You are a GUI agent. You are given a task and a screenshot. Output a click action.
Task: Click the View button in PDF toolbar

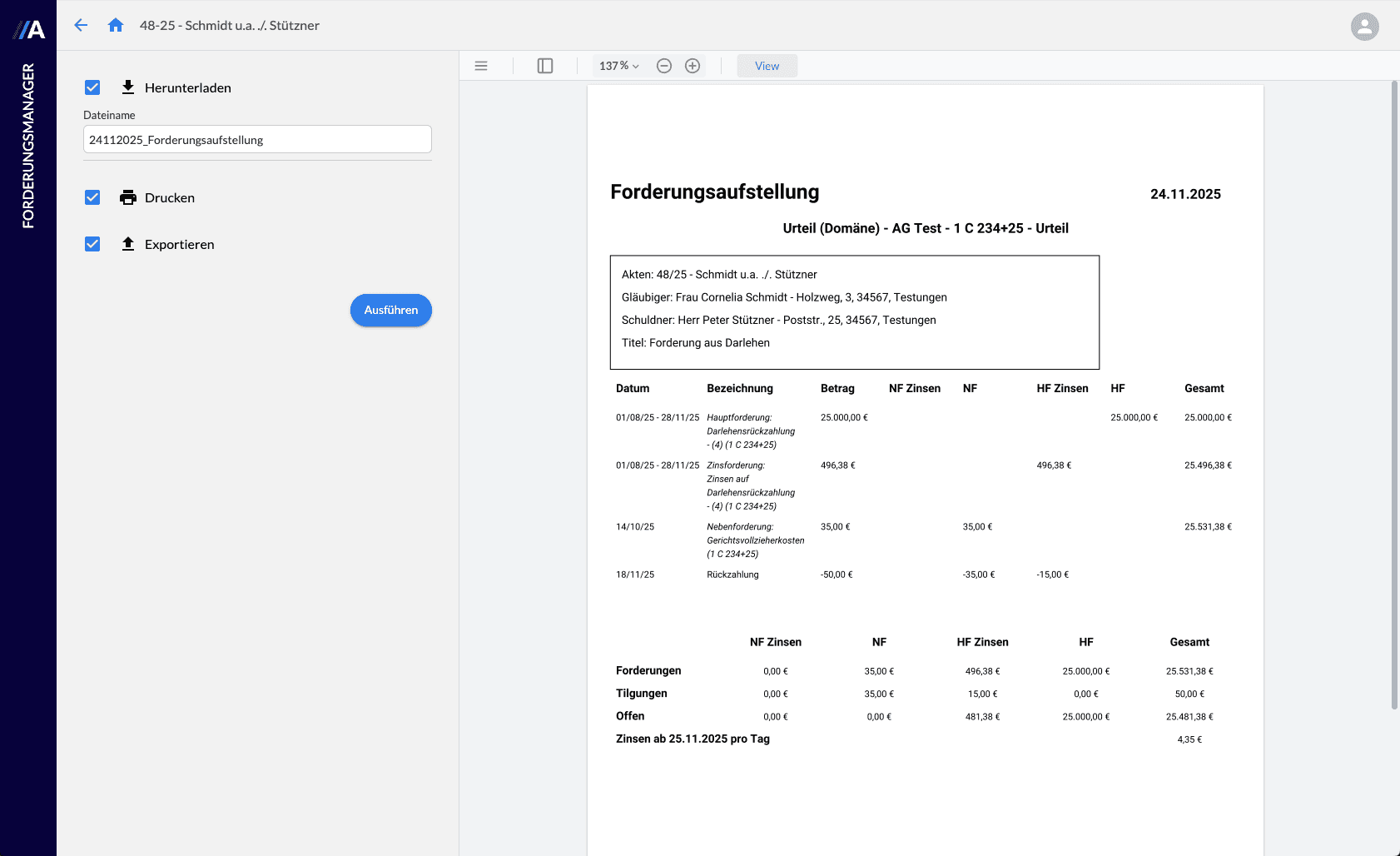click(767, 66)
